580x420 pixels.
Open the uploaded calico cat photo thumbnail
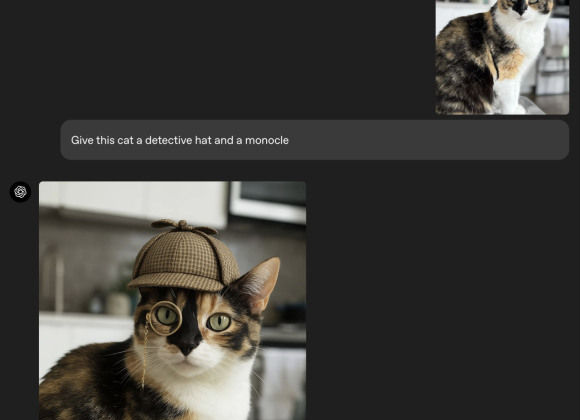[502, 57]
